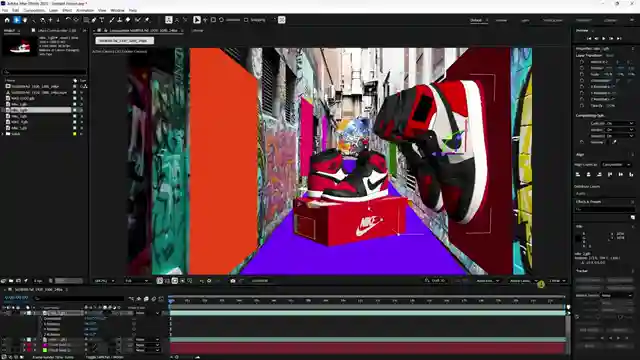Jump to first frame in Preview panel

589,38
